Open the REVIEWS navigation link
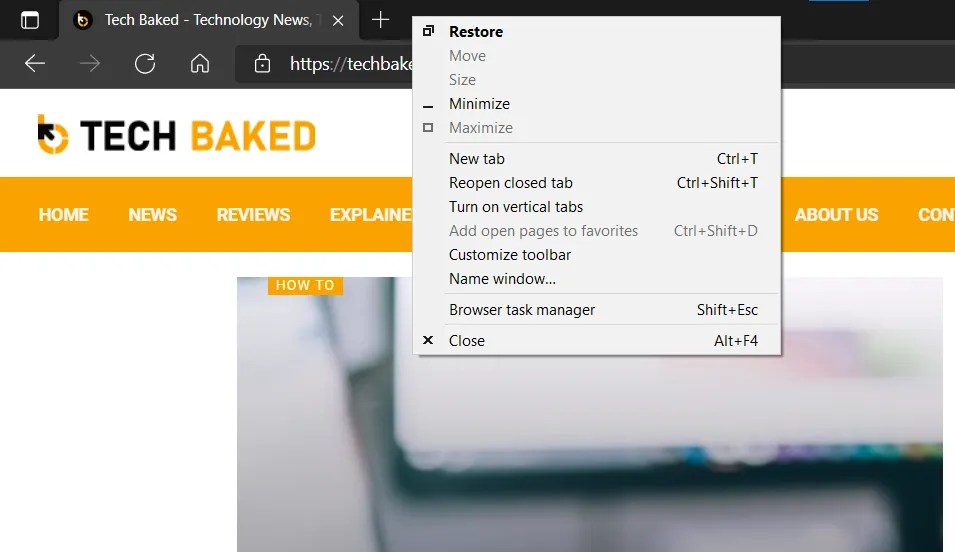Image resolution: width=955 pixels, height=552 pixels. [x=253, y=214]
